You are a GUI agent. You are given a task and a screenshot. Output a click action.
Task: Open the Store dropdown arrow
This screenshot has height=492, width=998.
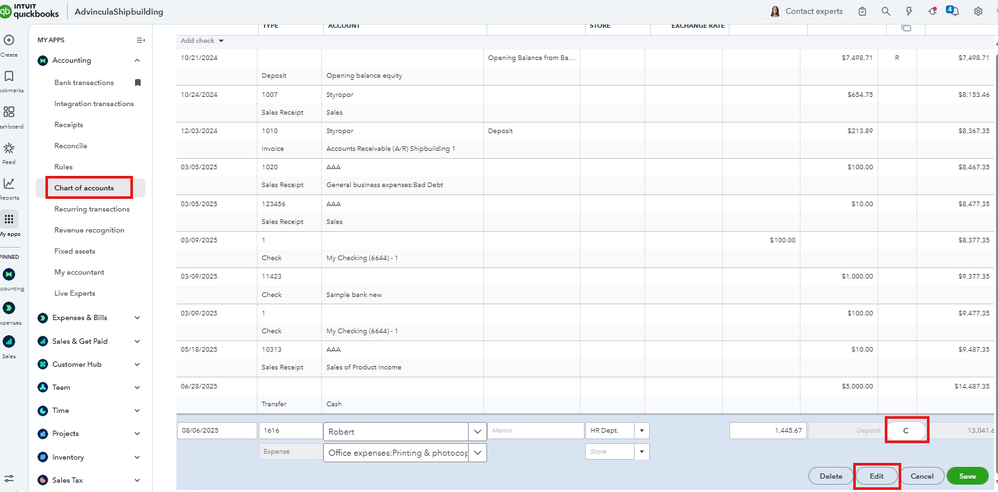coord(641,452)
